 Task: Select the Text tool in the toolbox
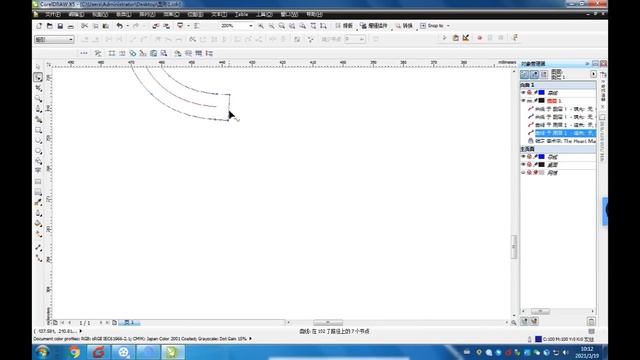point(38,170)
